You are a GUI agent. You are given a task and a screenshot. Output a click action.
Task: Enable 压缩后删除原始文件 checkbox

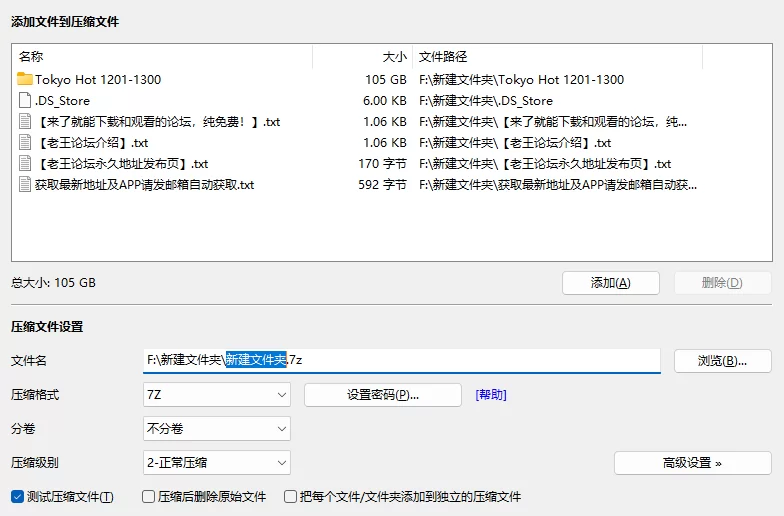click(148, 496)
